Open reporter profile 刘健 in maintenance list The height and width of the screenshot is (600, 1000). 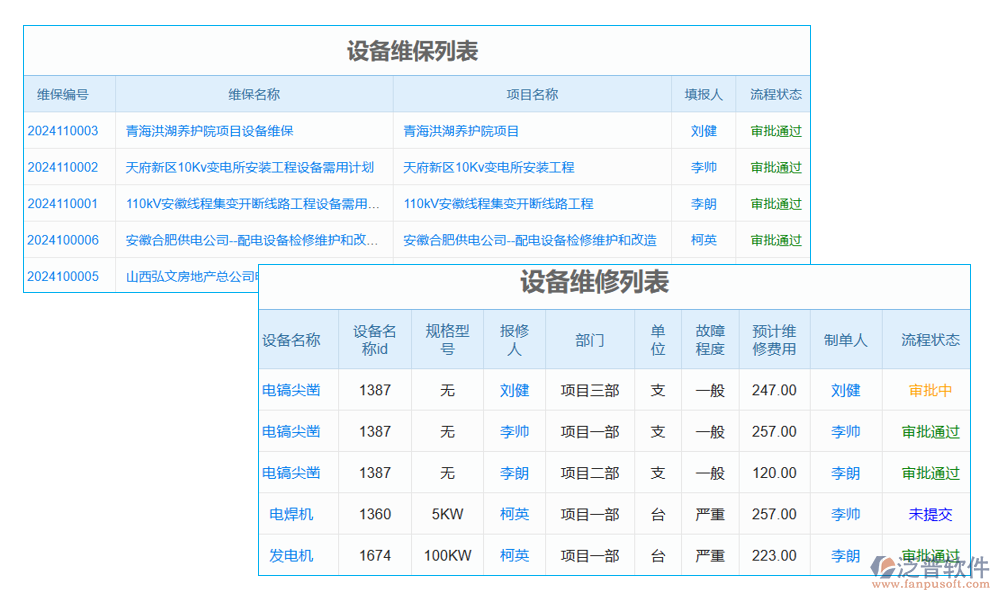704,130
